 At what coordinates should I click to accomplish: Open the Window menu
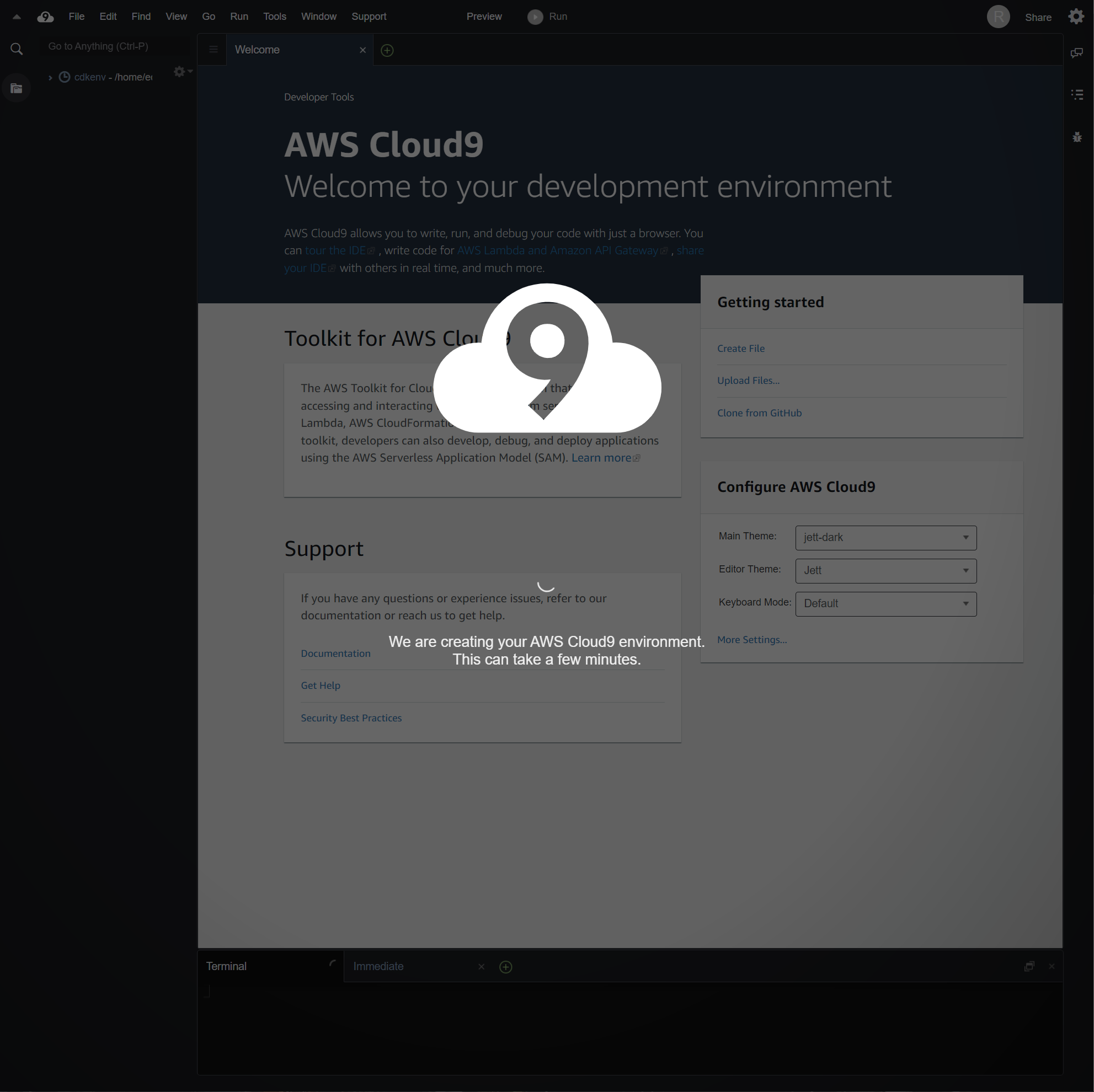coord(319,17)
